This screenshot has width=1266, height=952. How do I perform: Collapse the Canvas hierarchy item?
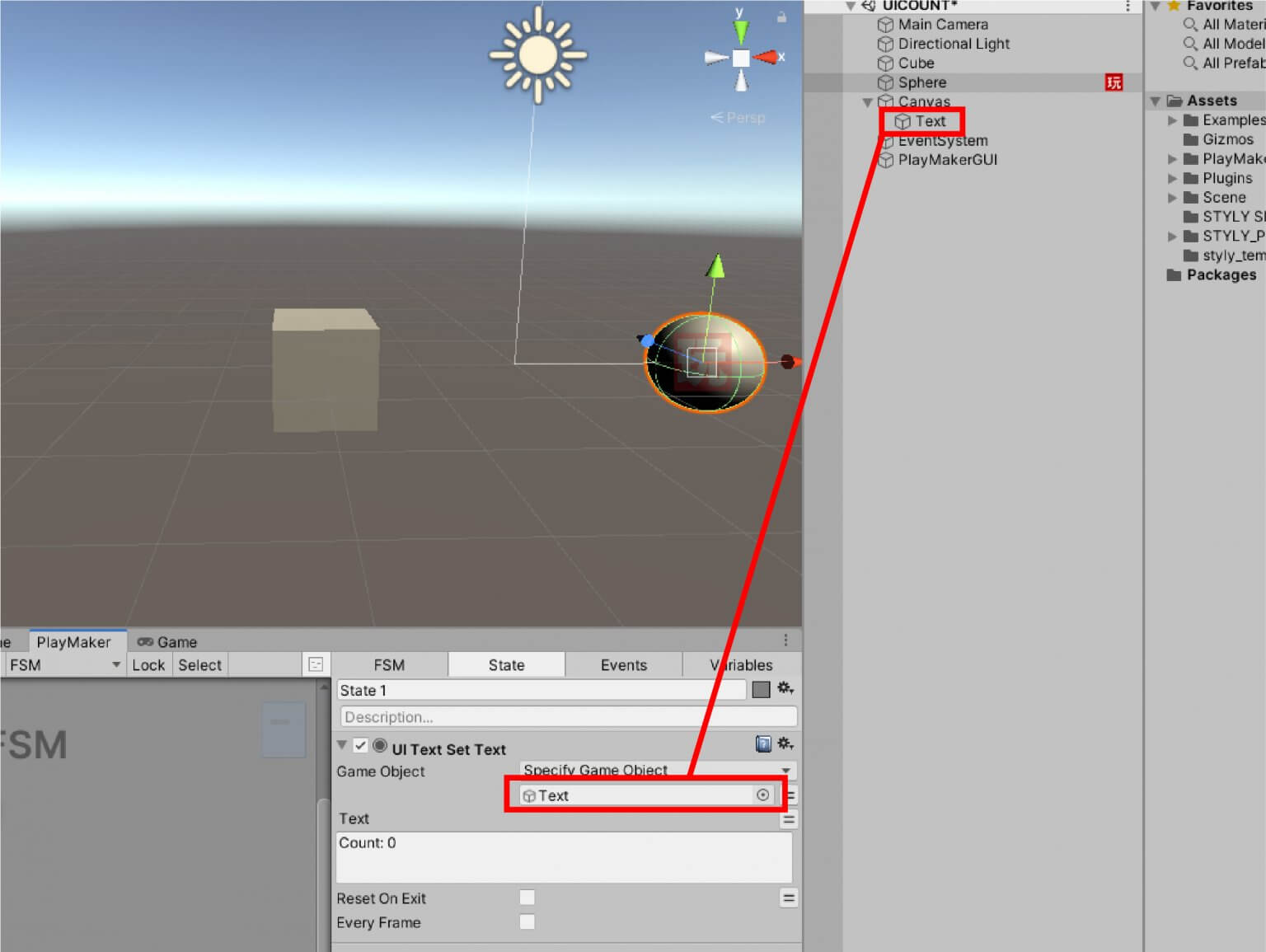click(x=867, y=101)
